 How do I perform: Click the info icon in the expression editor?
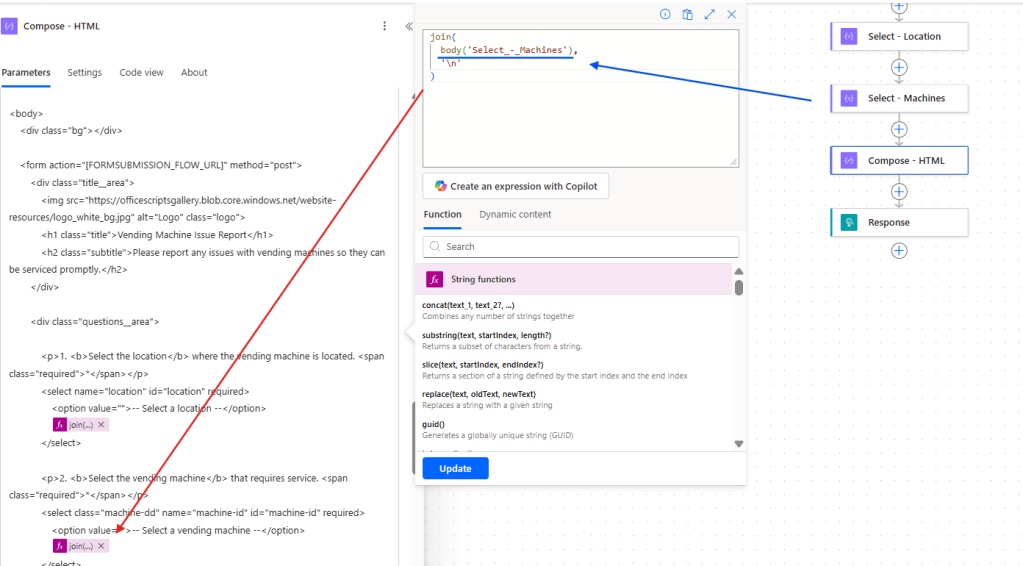click(665, 14)
